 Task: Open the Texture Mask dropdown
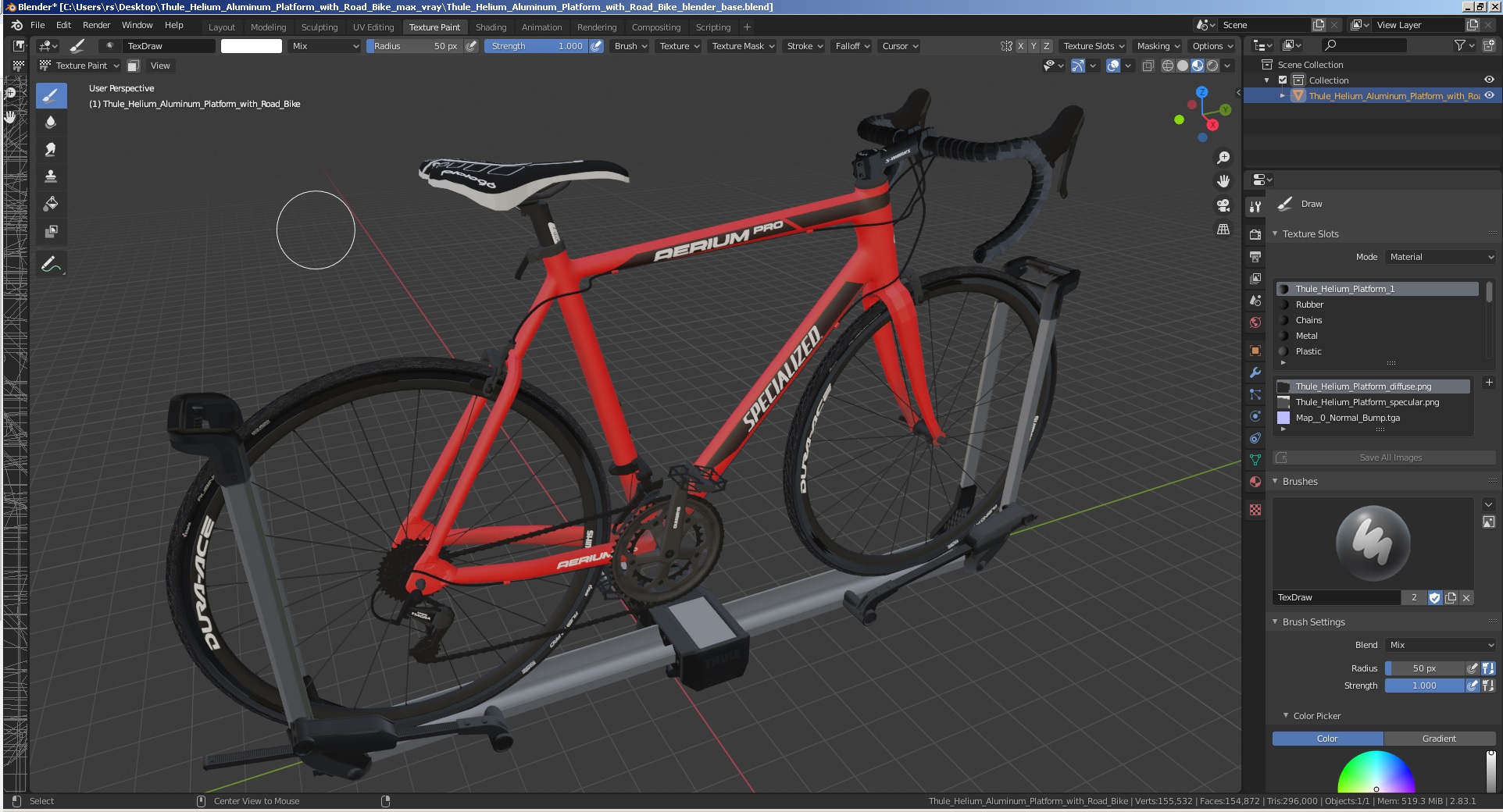pos(743,46)
